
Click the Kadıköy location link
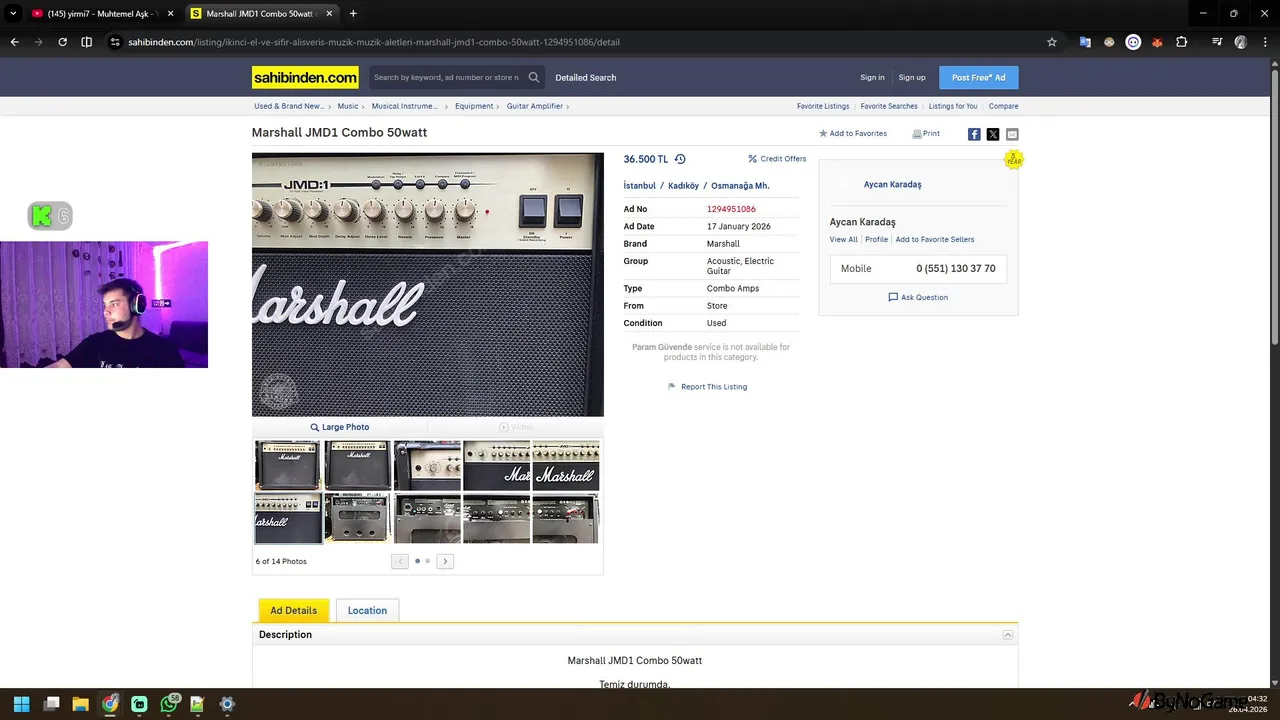(x=684, y=186)
